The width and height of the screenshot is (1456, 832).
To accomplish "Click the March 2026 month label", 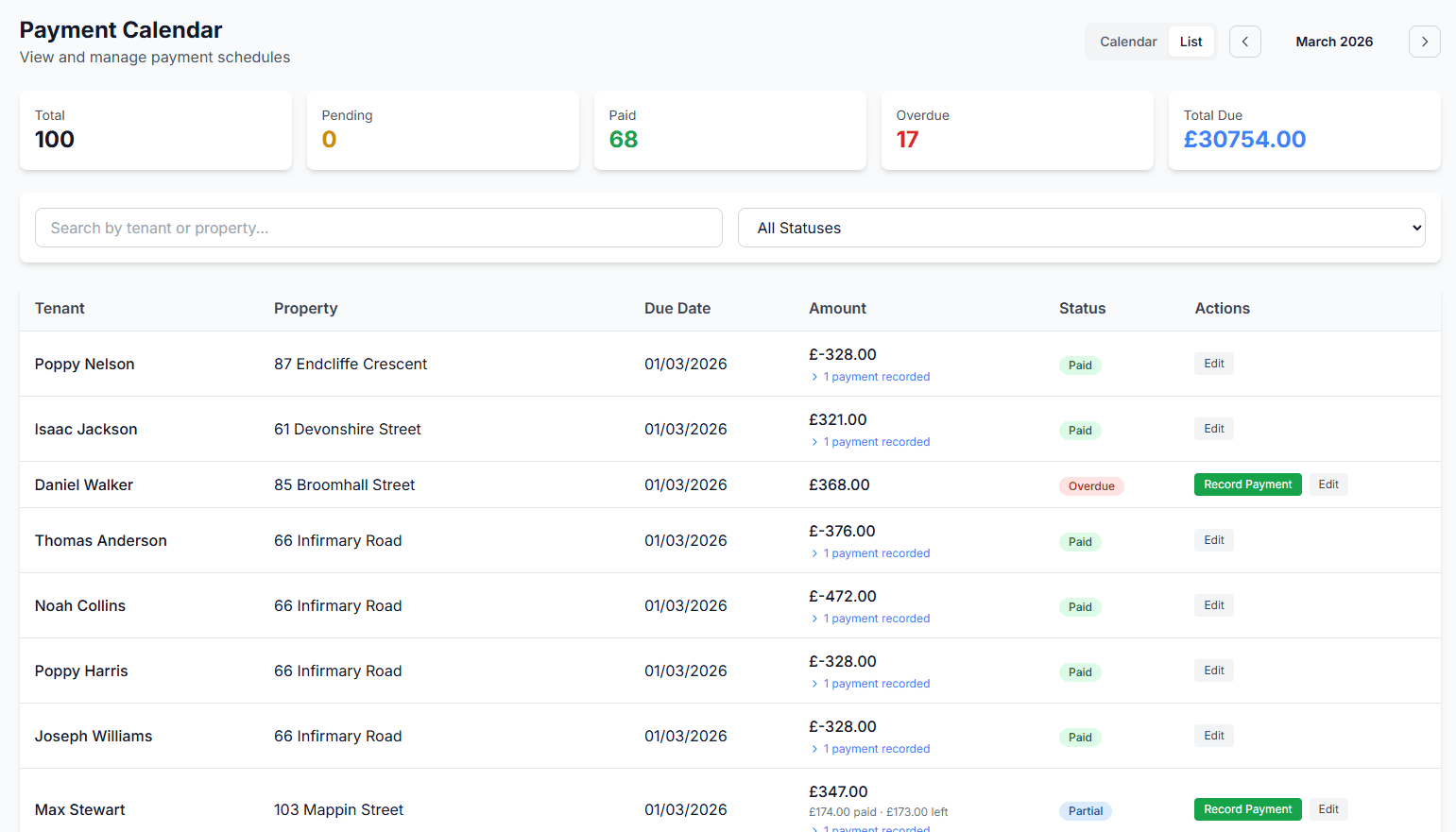I will click(1334, 42).
